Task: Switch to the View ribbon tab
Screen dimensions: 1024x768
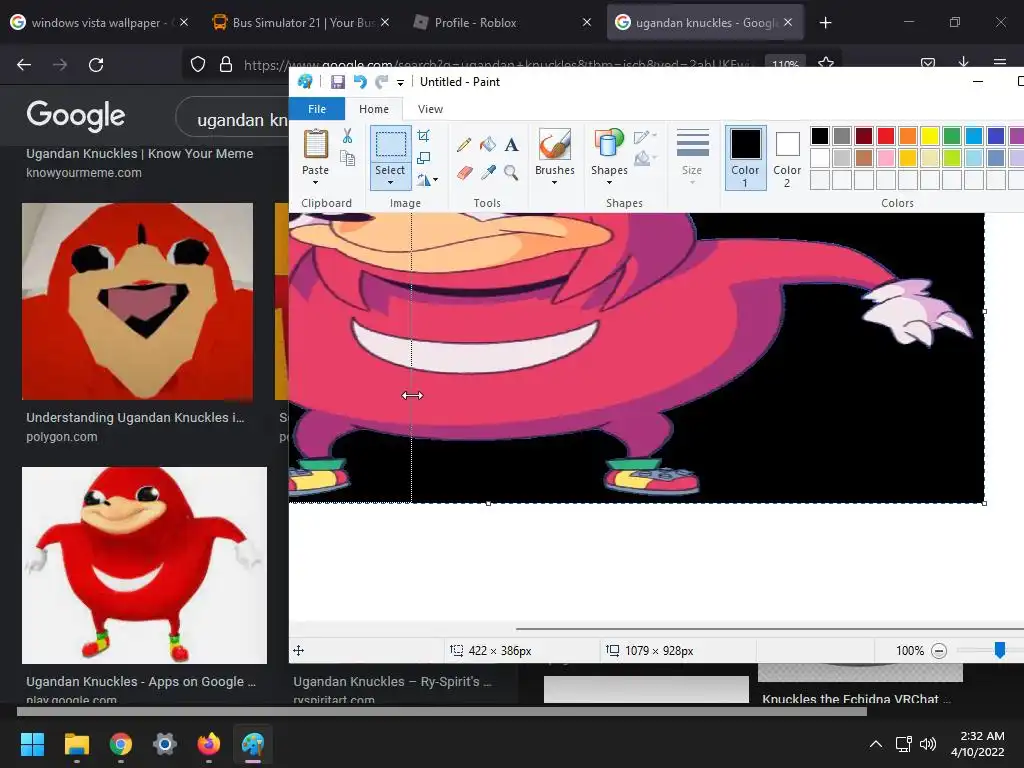Action: (430, 109)
